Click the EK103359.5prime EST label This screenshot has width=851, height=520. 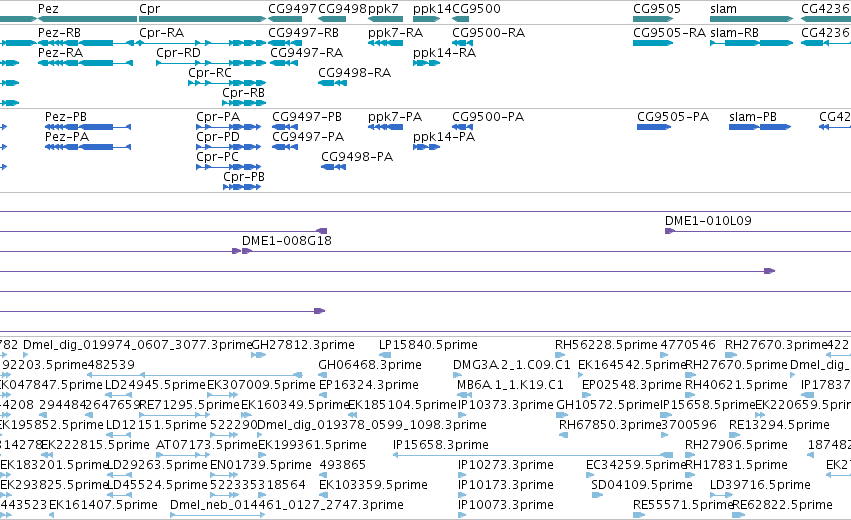[x=373, y=485]
